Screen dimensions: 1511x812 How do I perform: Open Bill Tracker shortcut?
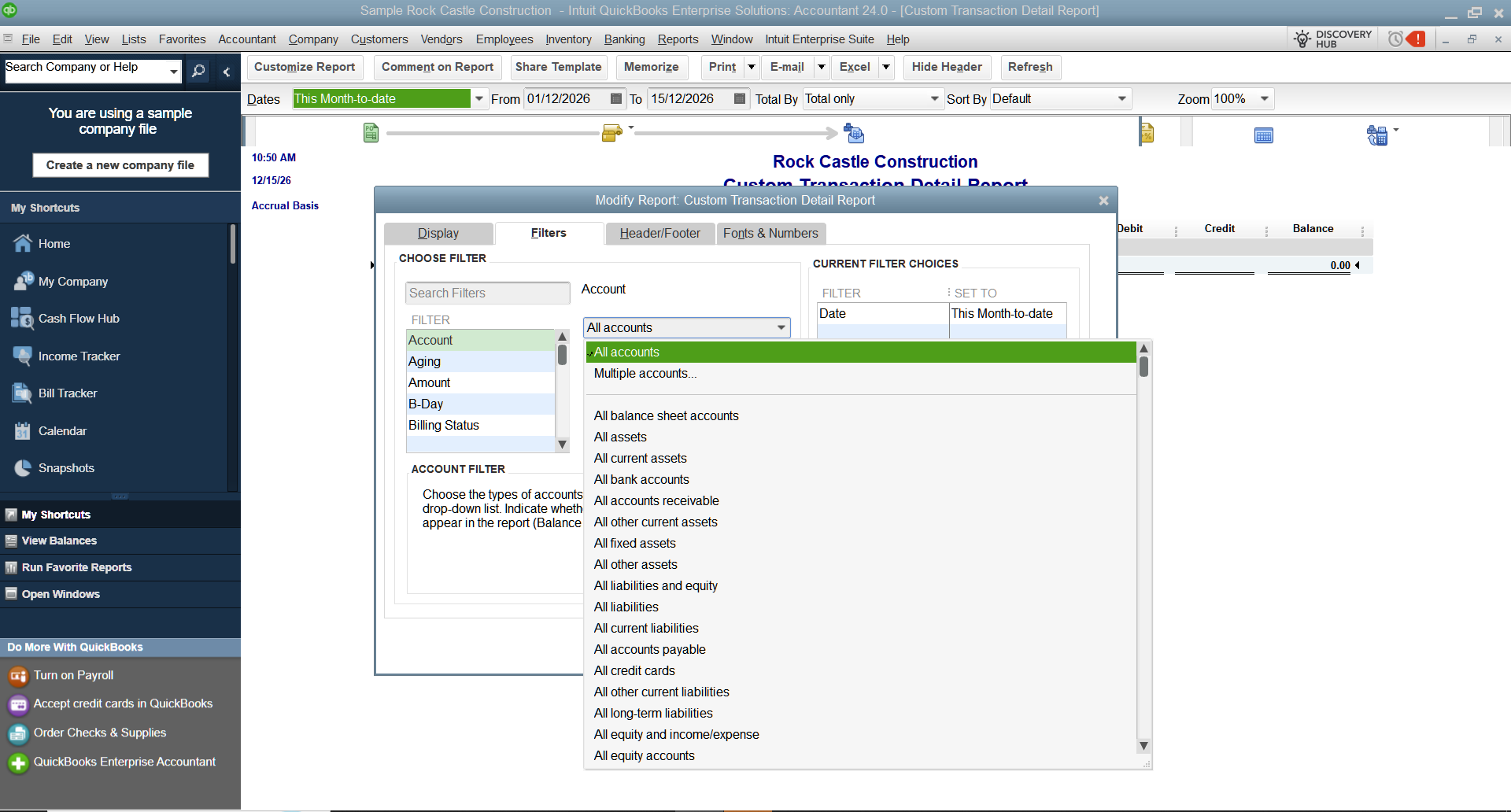[x=68, y=393]
